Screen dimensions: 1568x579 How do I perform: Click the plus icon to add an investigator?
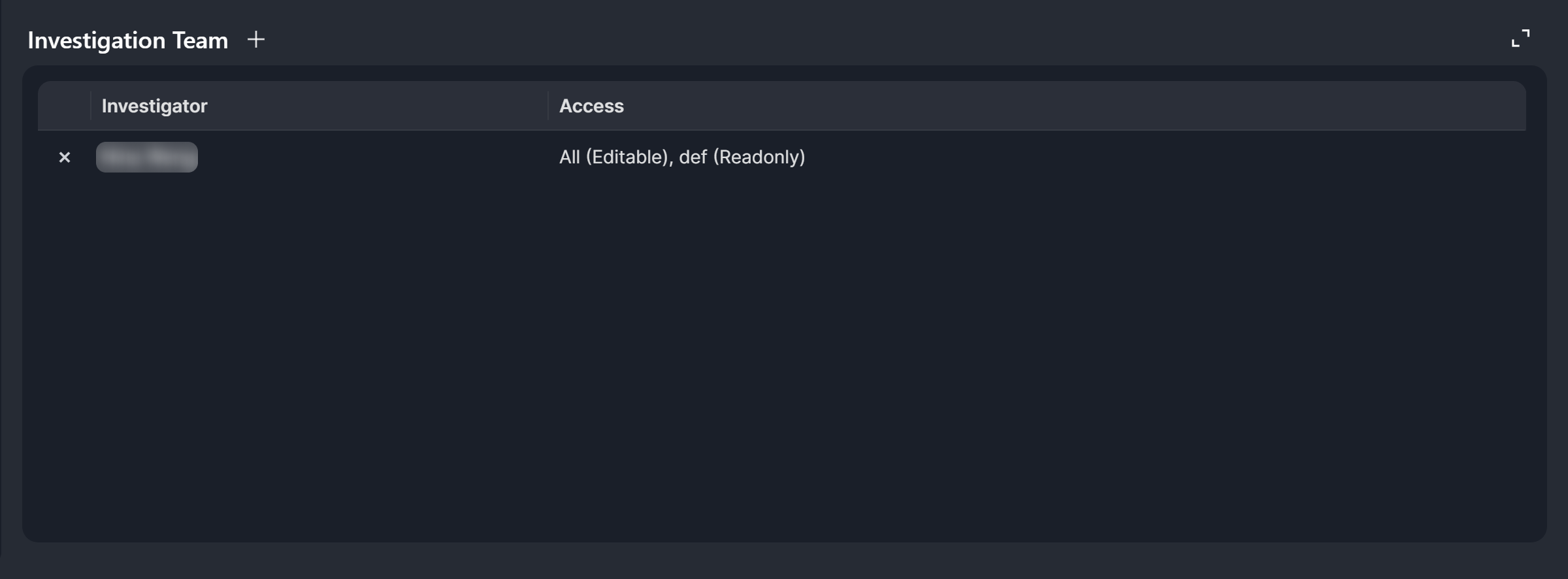256,40
